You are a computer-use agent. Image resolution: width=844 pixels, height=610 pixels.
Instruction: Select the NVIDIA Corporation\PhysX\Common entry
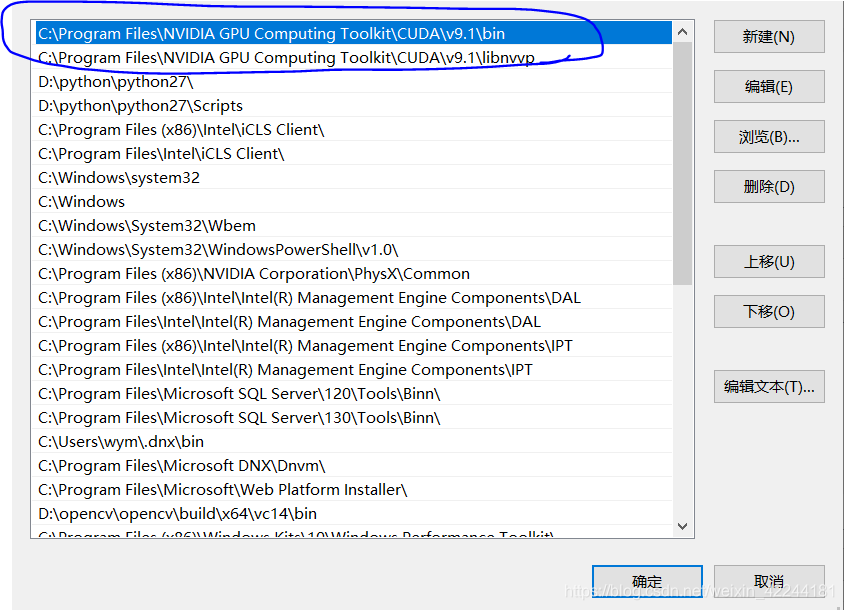point(354,274)
